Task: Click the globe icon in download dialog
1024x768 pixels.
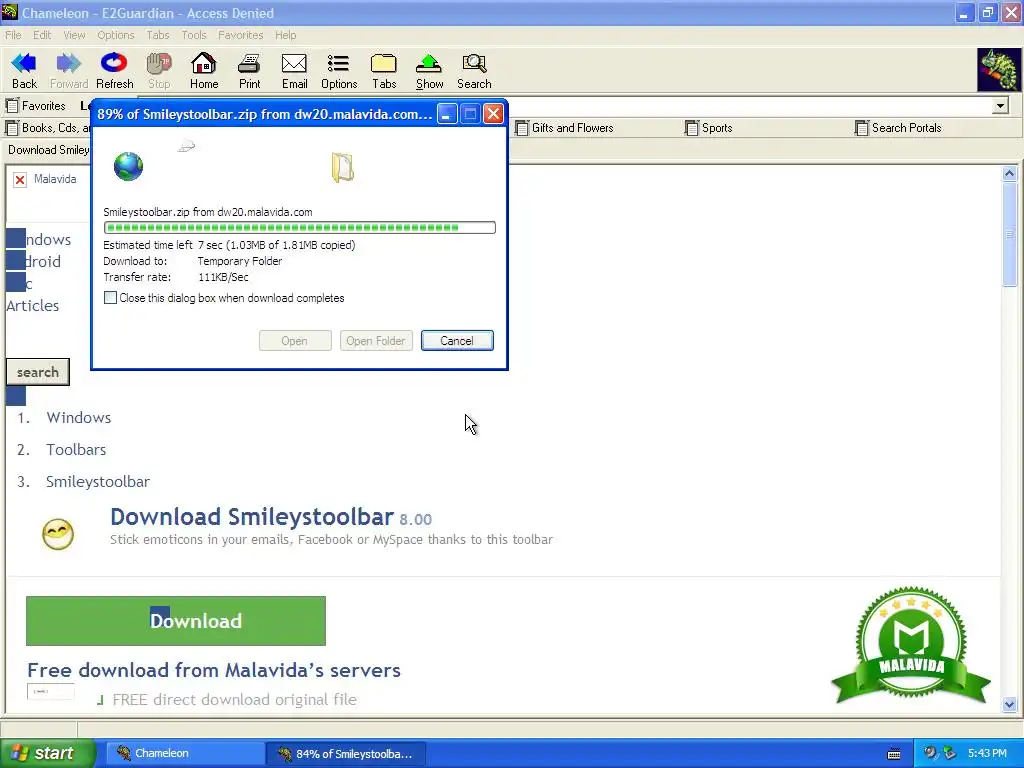Action: pos(128,167)
